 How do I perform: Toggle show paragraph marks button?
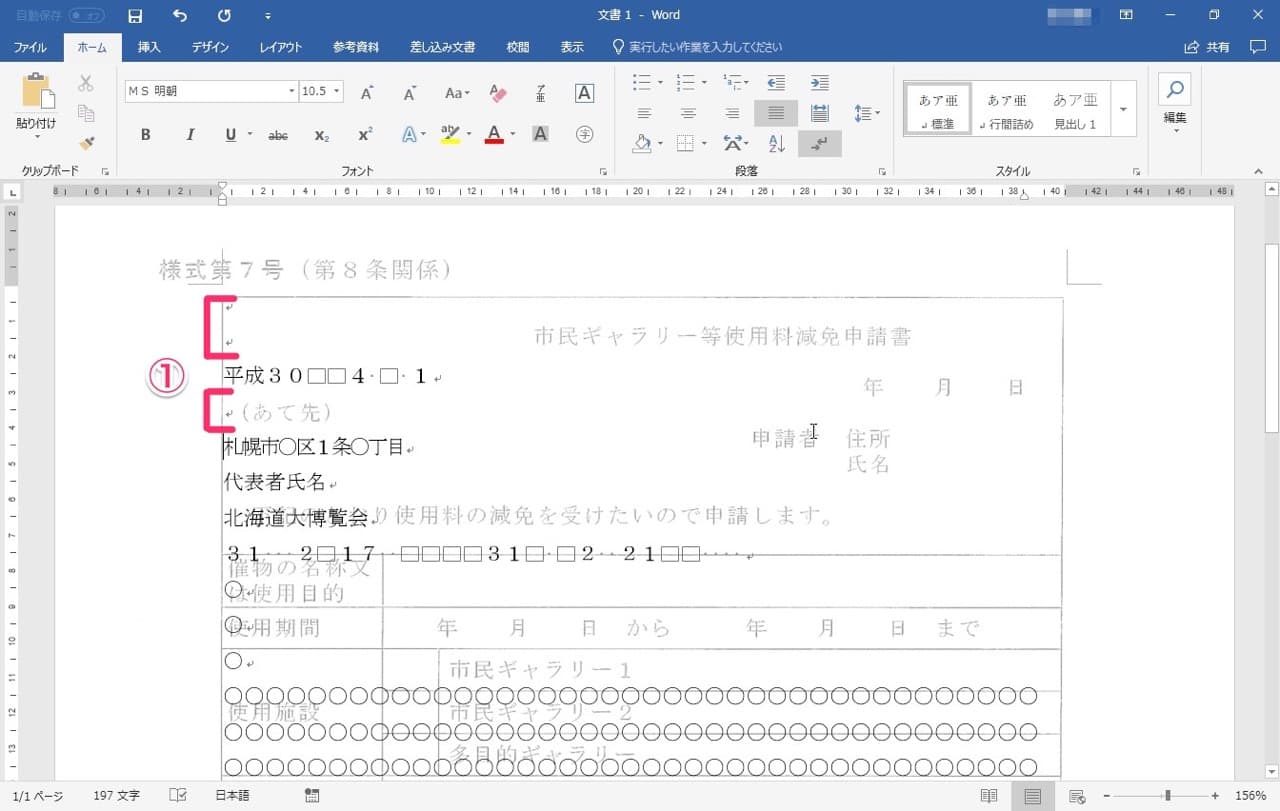[x=820, y=144]
